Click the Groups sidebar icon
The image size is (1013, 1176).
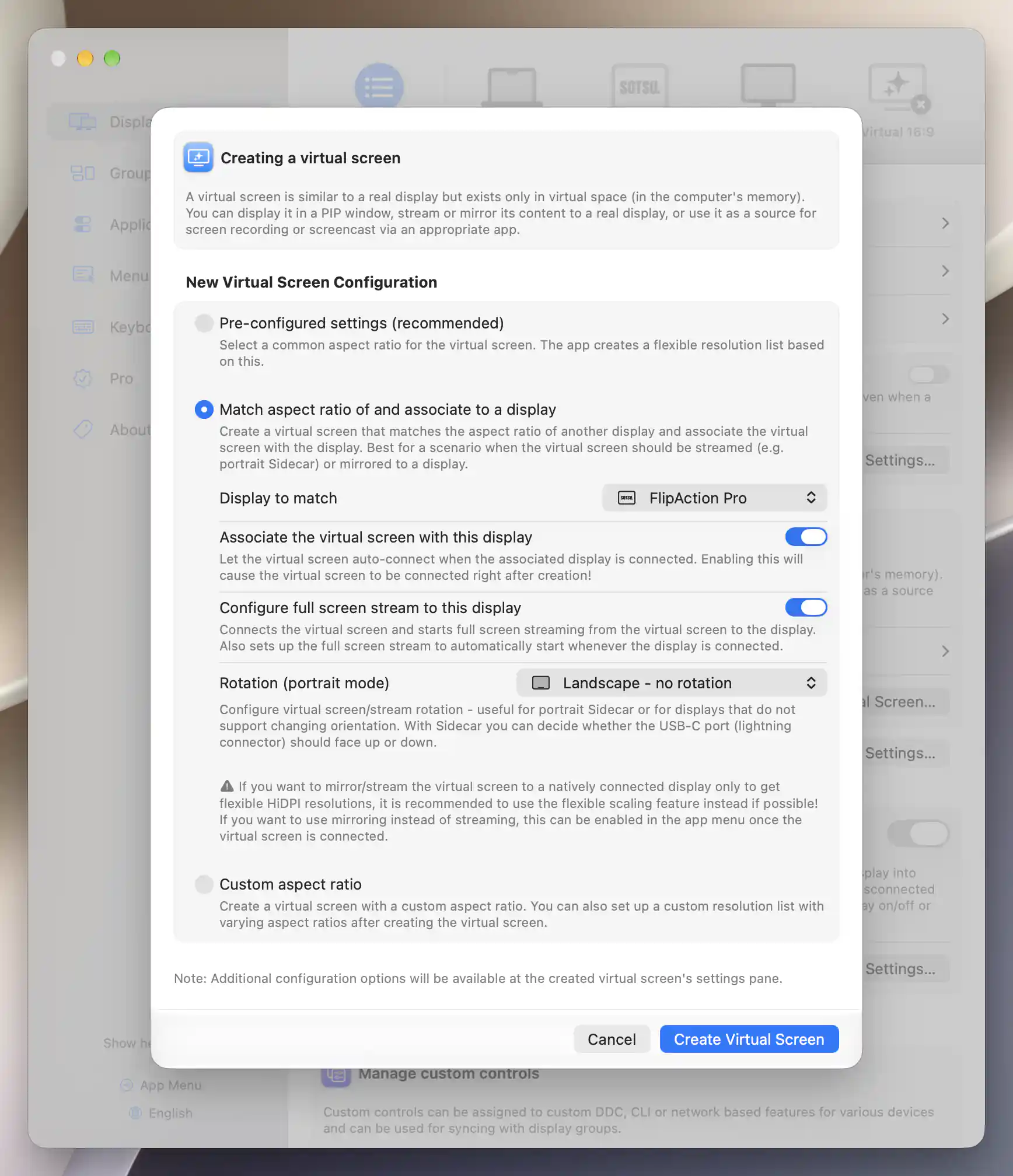pos(83,173)
